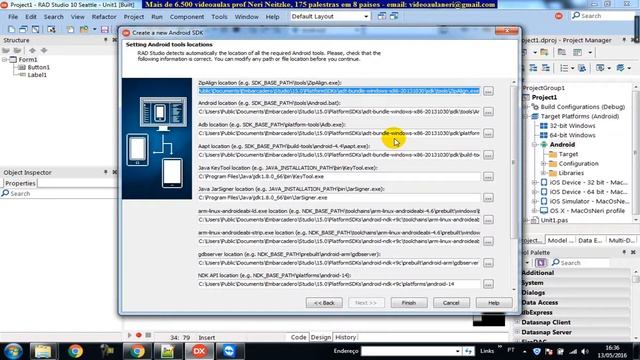Select Build Configurations (Debug) node

click(x=582, y=107)
